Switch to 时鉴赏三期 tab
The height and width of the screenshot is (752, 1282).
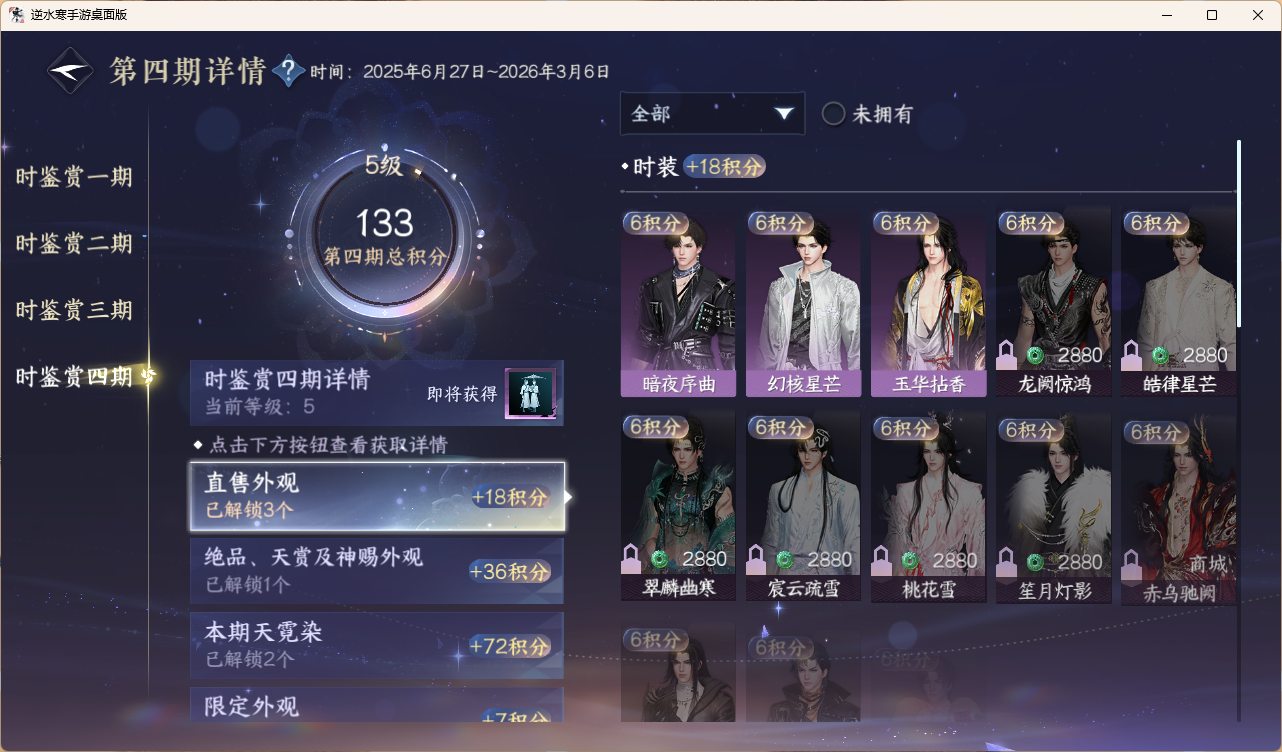click(x=74, y=310)
